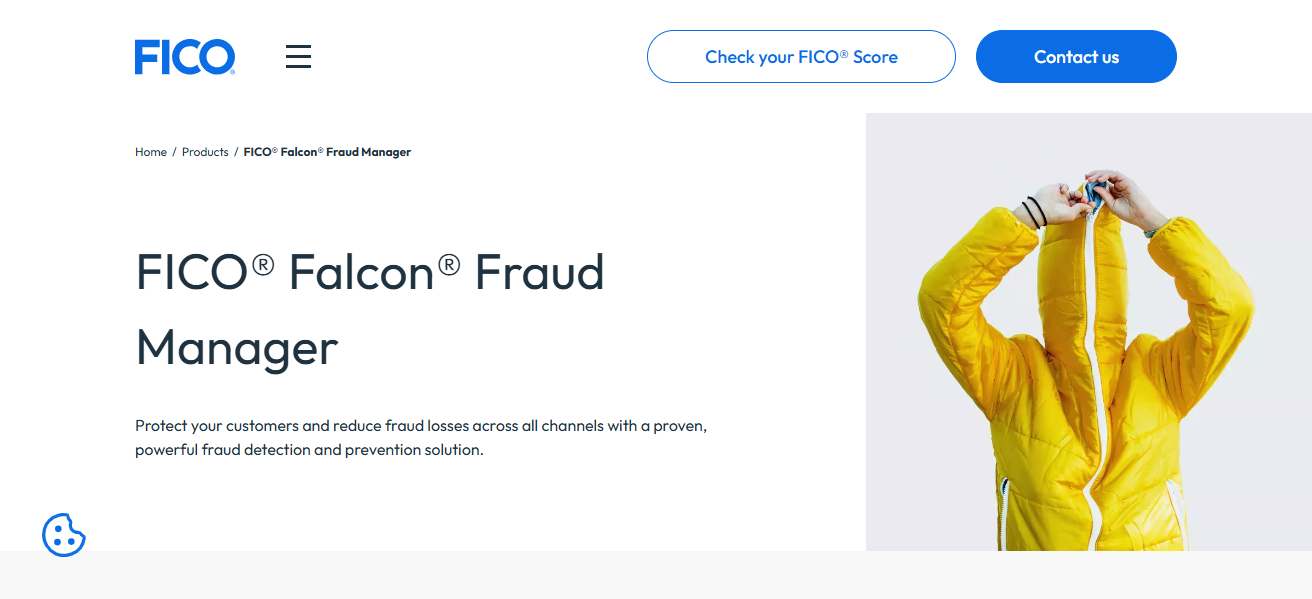Select the blue cookie icon in bottom left
This screenshot has width=1312, height=599.
coord(64,536)
